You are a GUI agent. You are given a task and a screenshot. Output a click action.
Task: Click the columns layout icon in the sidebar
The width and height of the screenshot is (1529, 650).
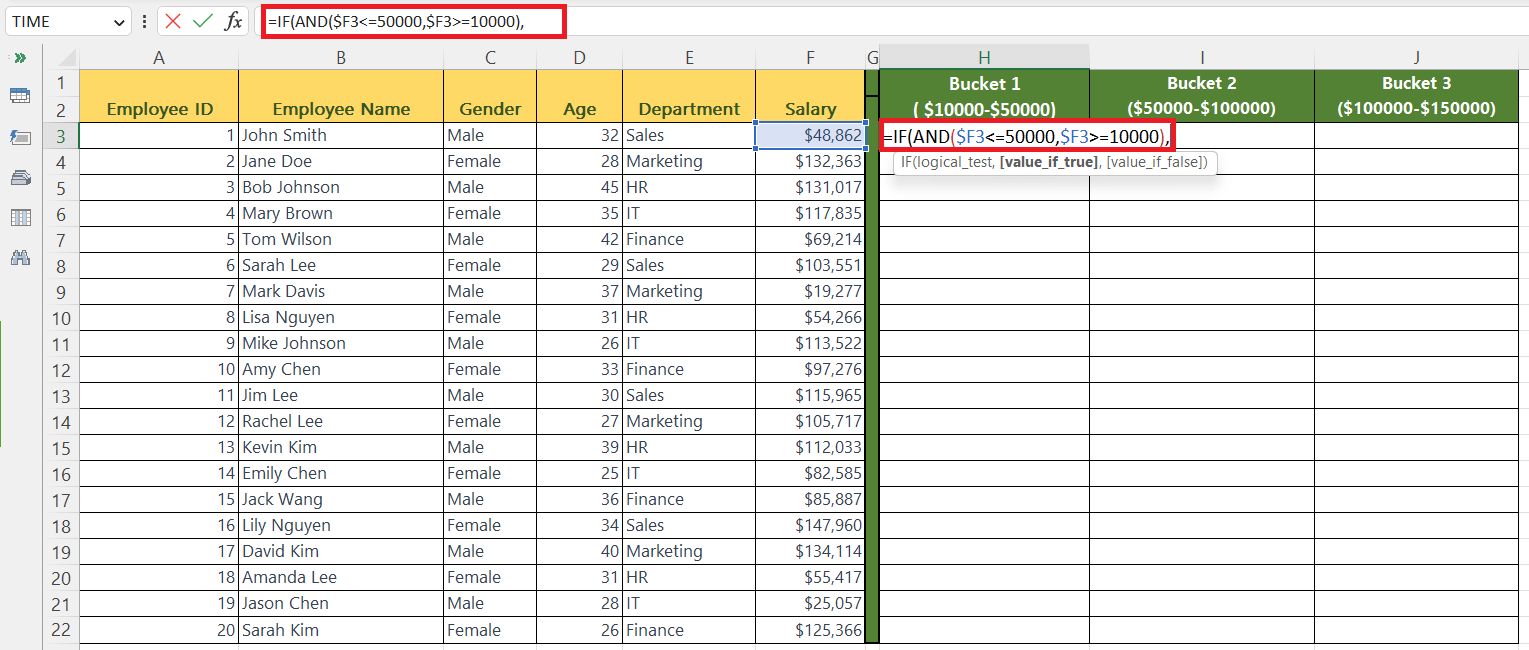[x=20, y=218]
